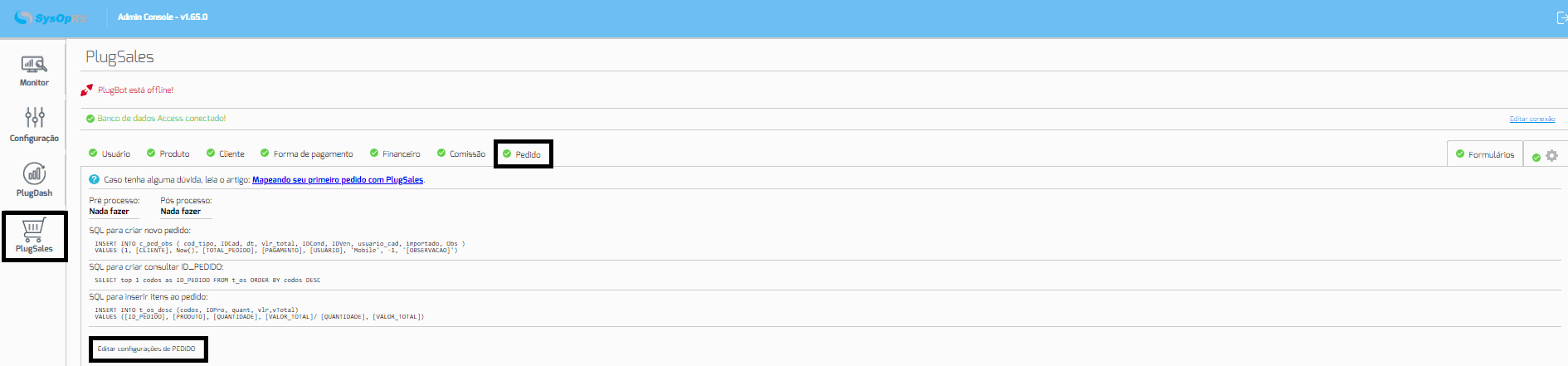This screenshot has height=366, width=1568.
Task: Open the Monitor section in sidebar
Action: 34,71
